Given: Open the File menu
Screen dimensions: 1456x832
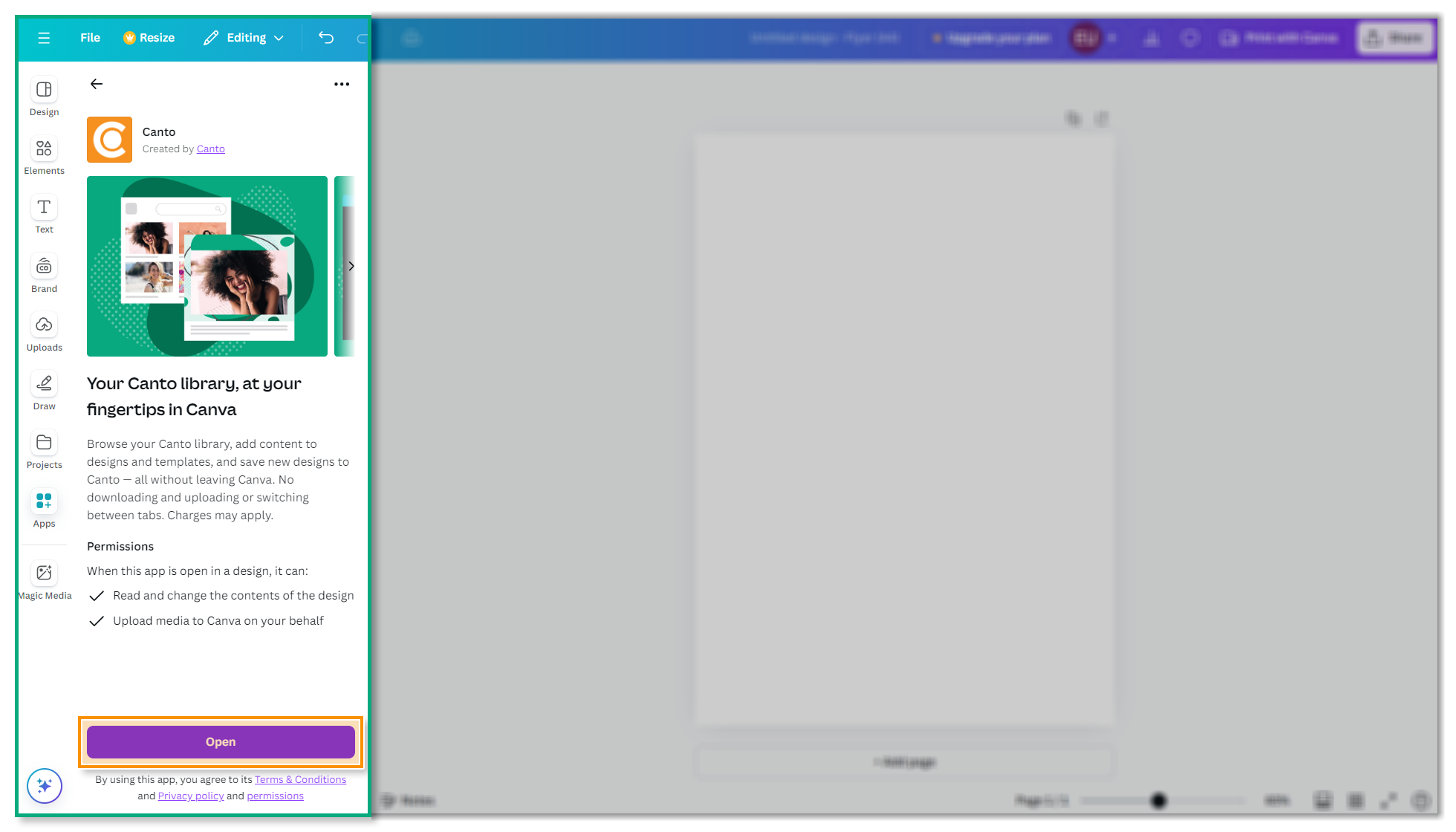Looking at the screenshot, I should tap(89, 37).
